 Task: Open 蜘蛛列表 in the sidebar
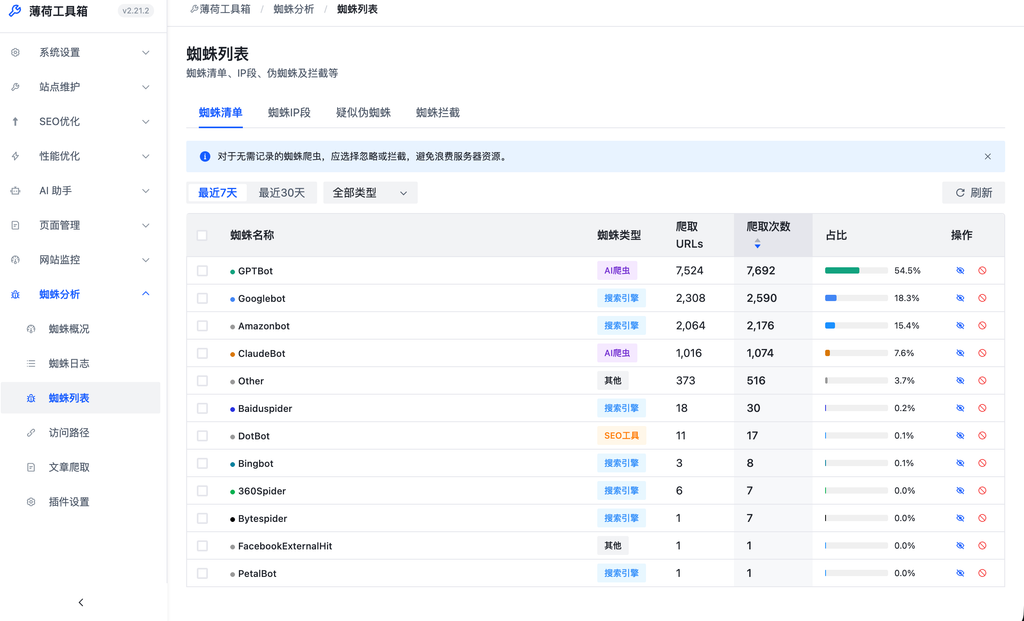pyautogui.click(x=80, y=398)
